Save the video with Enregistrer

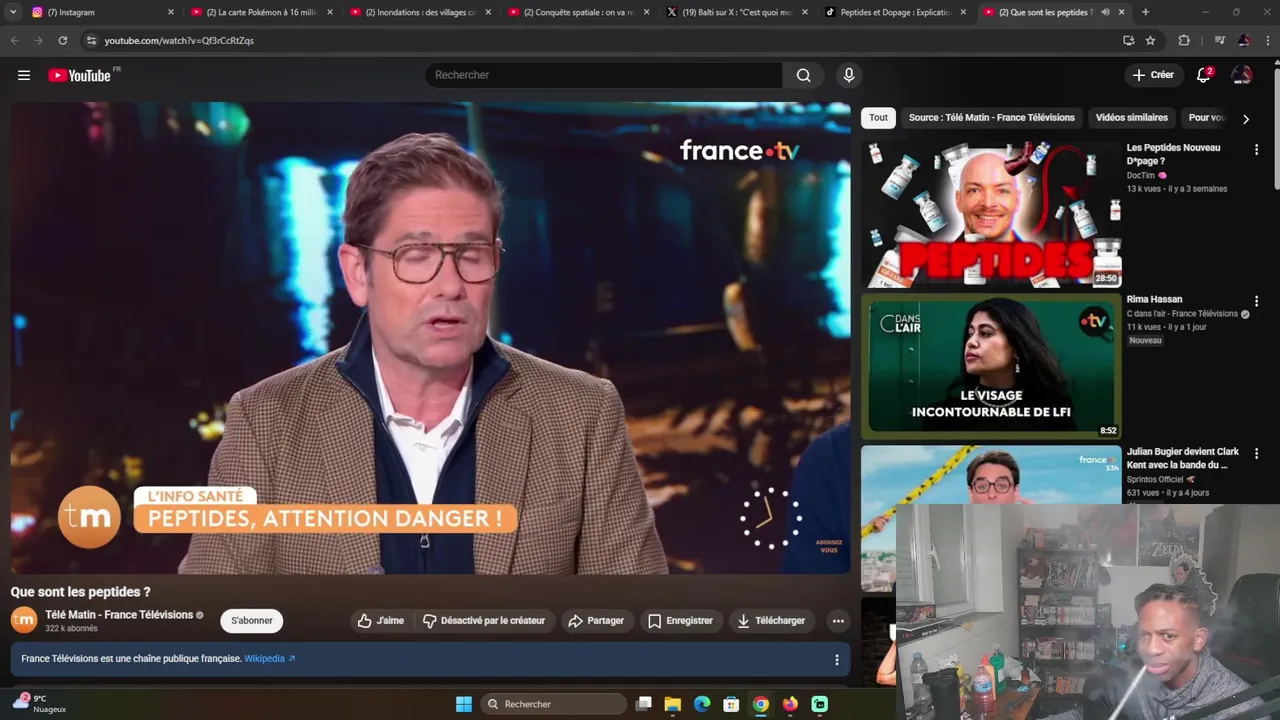point(680,621)
